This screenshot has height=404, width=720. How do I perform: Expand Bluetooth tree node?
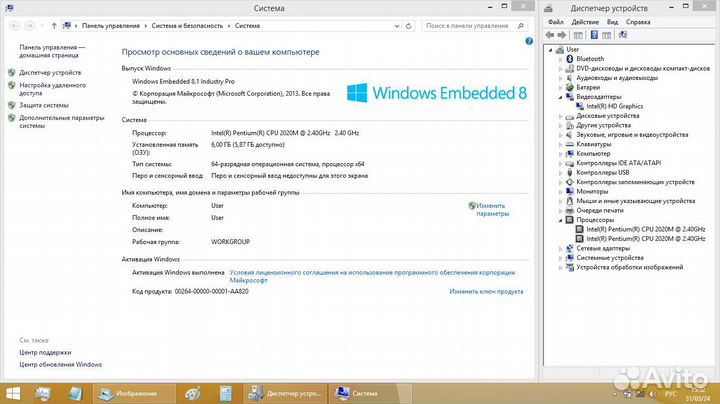(x=561, y=59)
